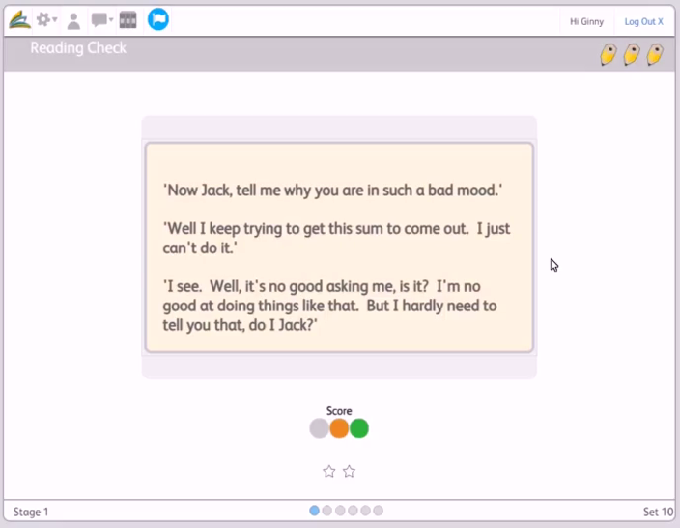Screen dimensions: 680x528
Task: Click the Hi Ginny greeting
Action: [x=586, y=21]
